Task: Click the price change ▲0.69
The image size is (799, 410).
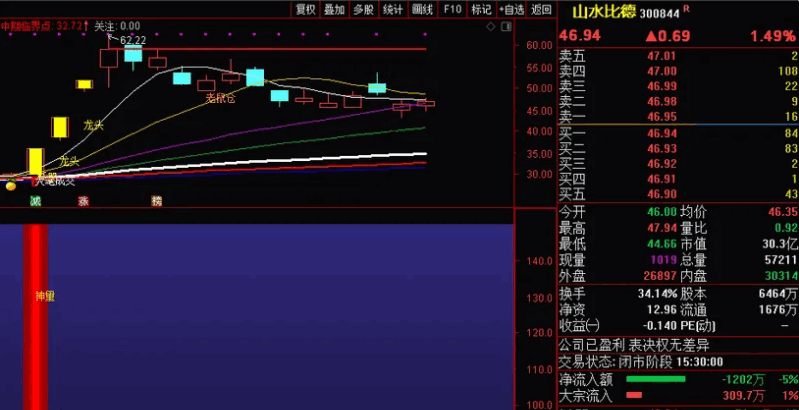Action: (668, 36)
